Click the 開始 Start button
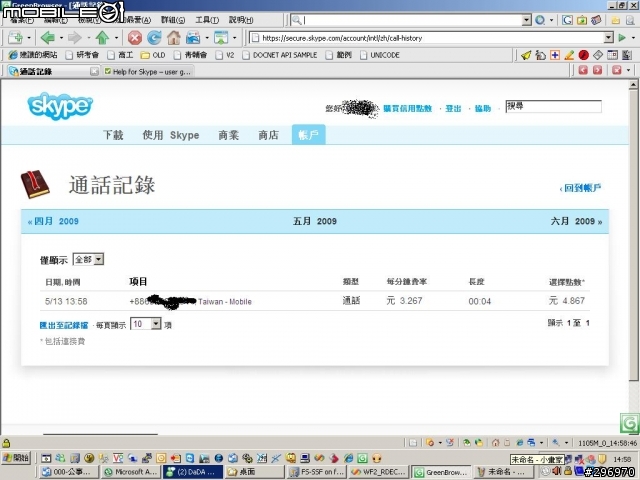Viewport: 640px width, 480px height. coord(16,458)
